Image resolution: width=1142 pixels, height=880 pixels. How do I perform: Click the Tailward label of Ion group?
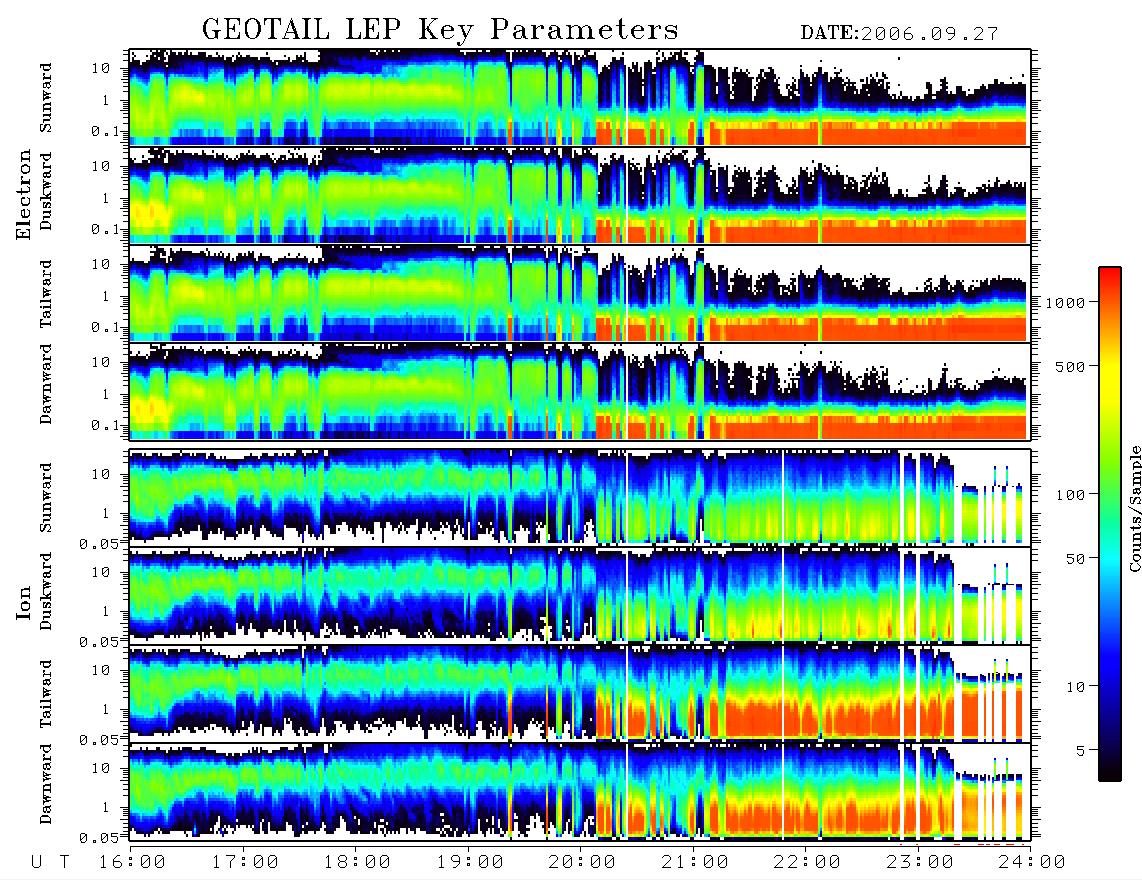46,694
